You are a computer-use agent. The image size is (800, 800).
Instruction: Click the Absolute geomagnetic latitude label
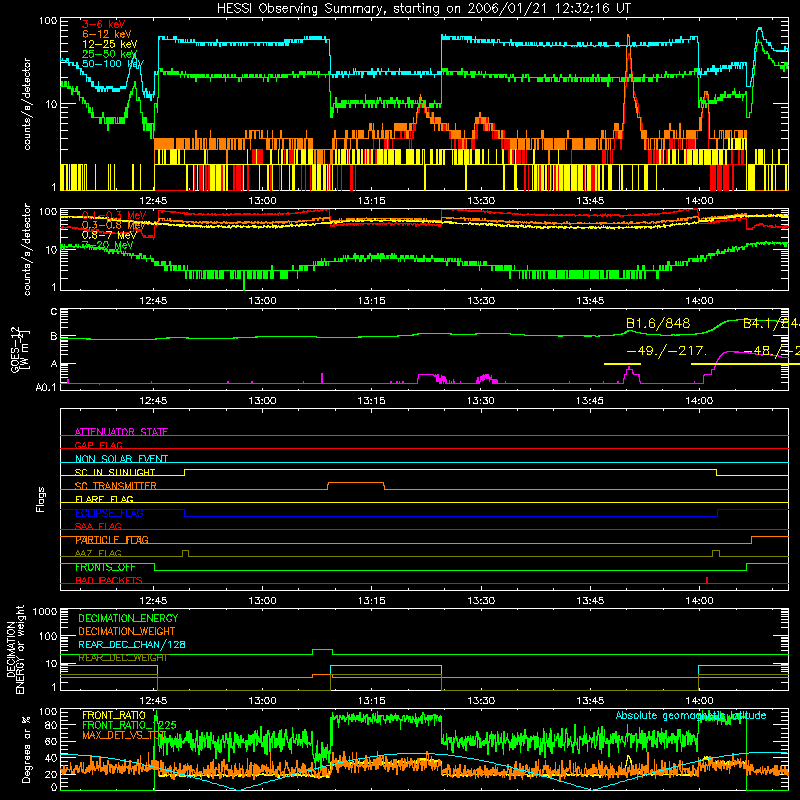691,715
